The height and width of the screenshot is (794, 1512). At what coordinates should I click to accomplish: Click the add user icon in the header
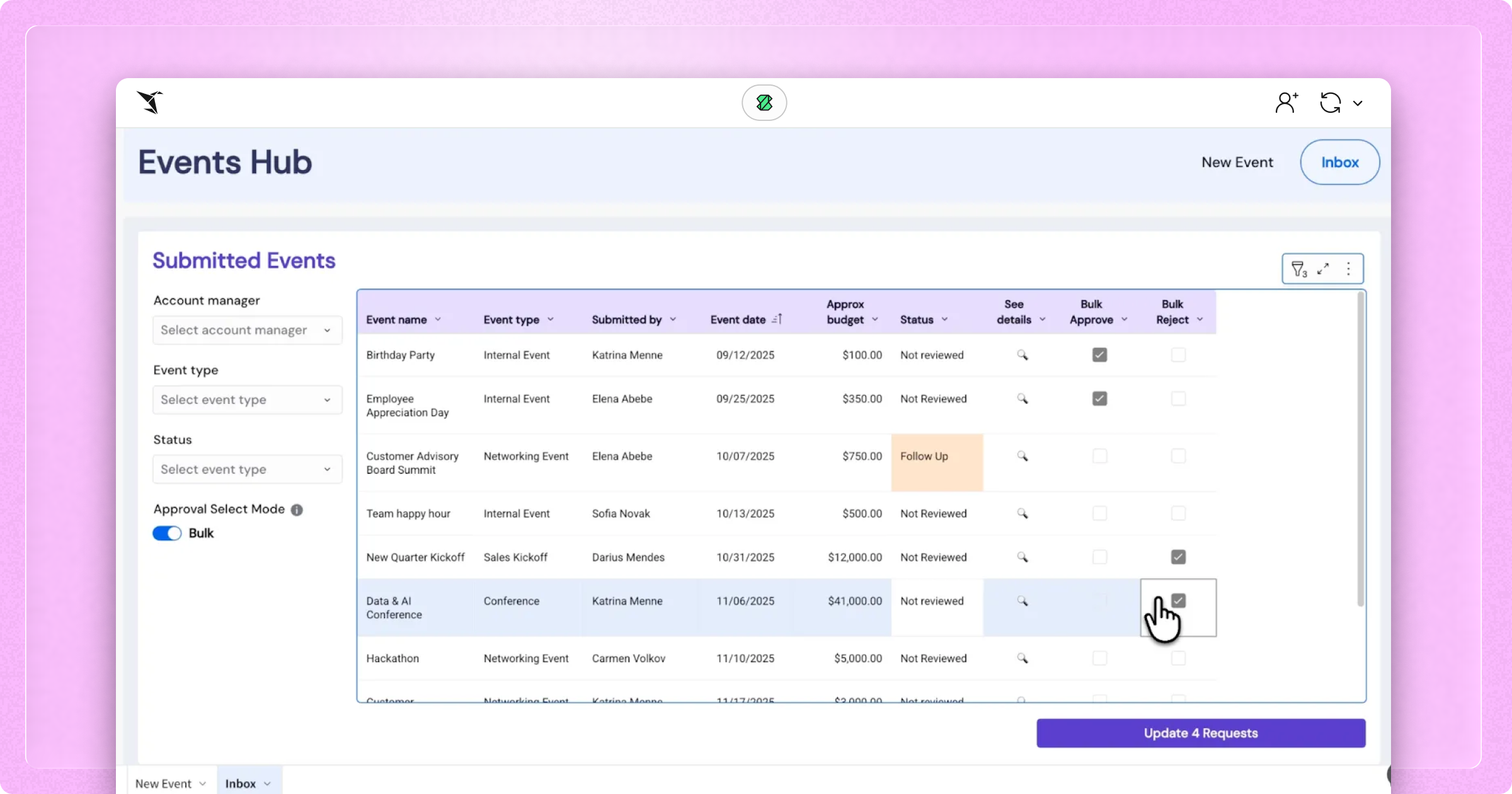[1286, 103]
